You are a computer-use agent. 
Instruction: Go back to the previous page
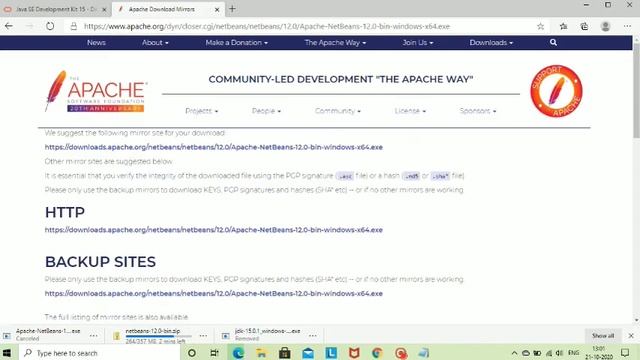[x=9, y=26]
